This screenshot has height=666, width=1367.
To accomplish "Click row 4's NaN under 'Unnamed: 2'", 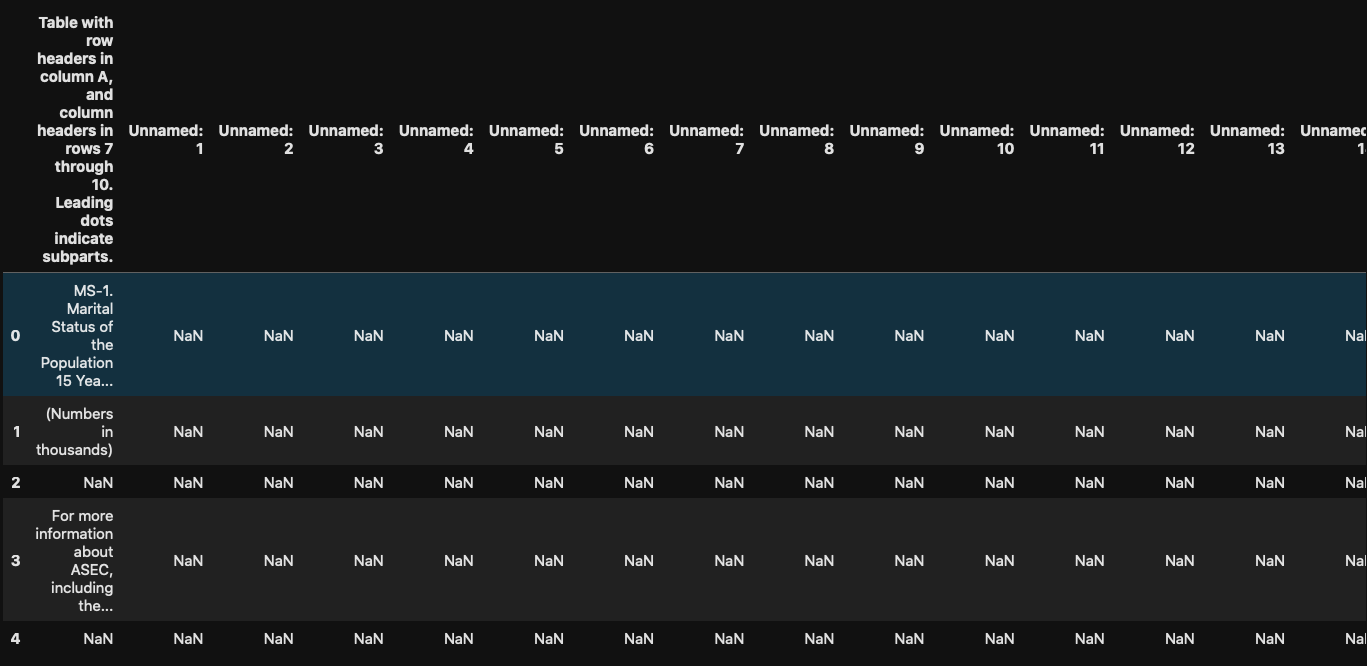I will pos(278,639).
